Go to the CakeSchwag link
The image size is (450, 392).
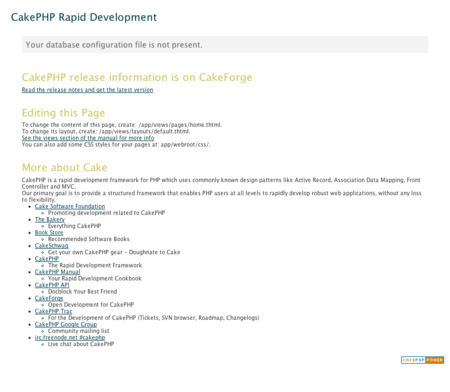tap(52, 246)
